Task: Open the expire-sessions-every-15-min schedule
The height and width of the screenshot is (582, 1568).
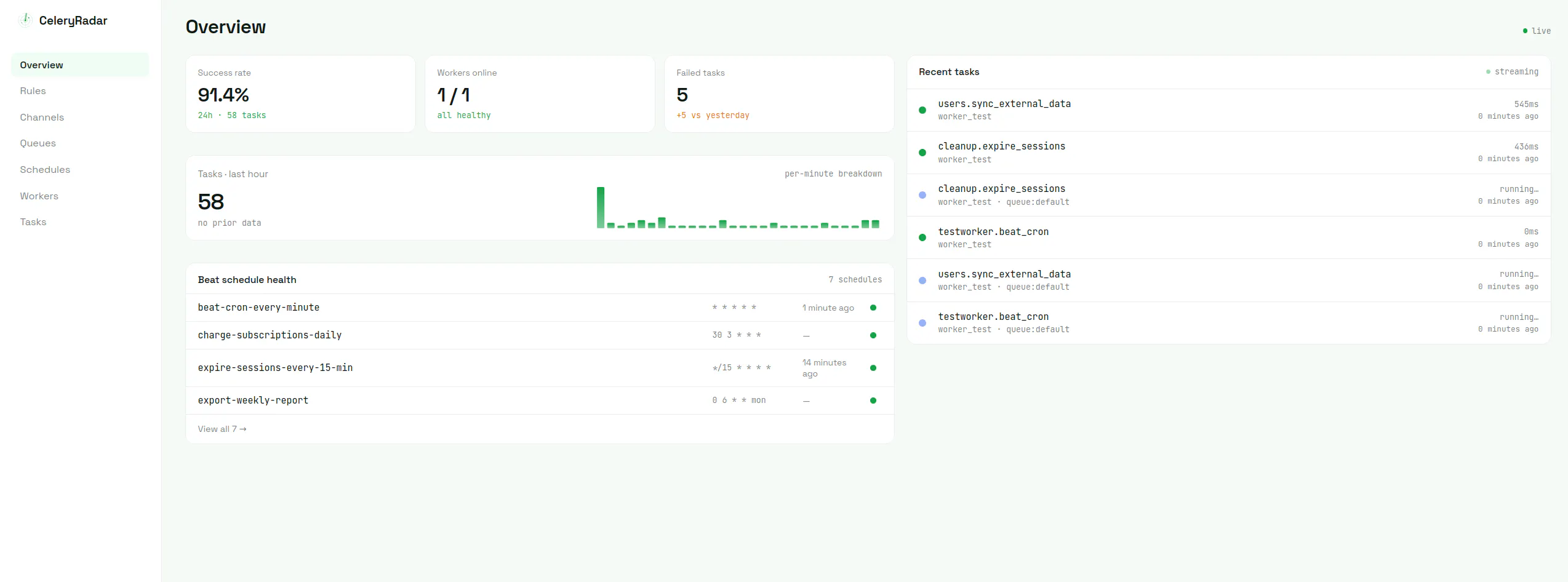Action: pos(540,368)
